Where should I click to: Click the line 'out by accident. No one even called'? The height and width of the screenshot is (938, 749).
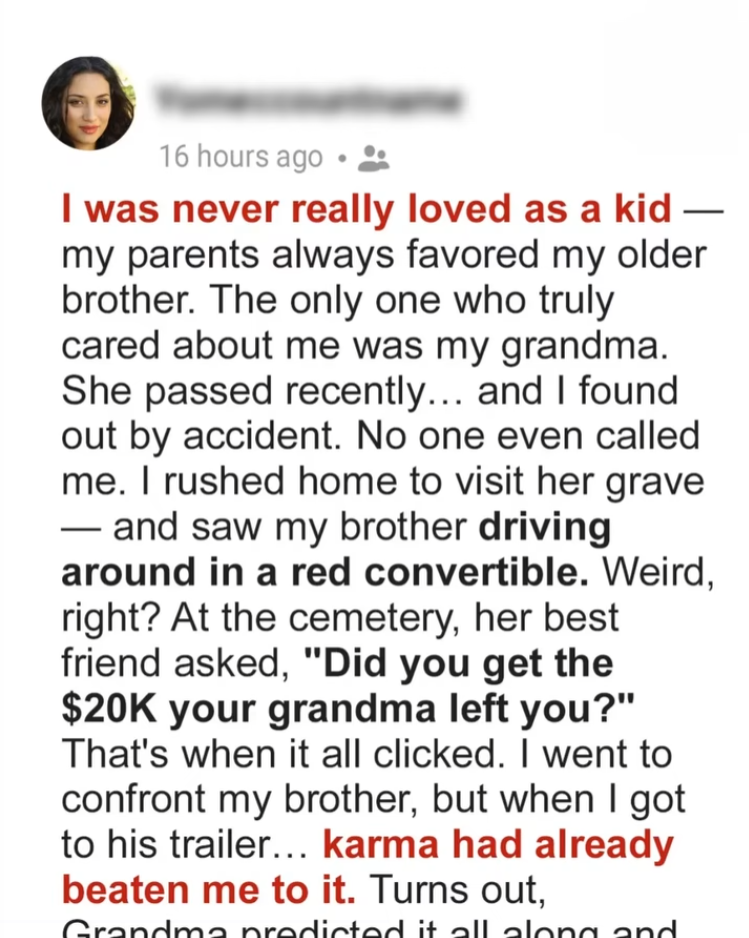pos(380,437)
